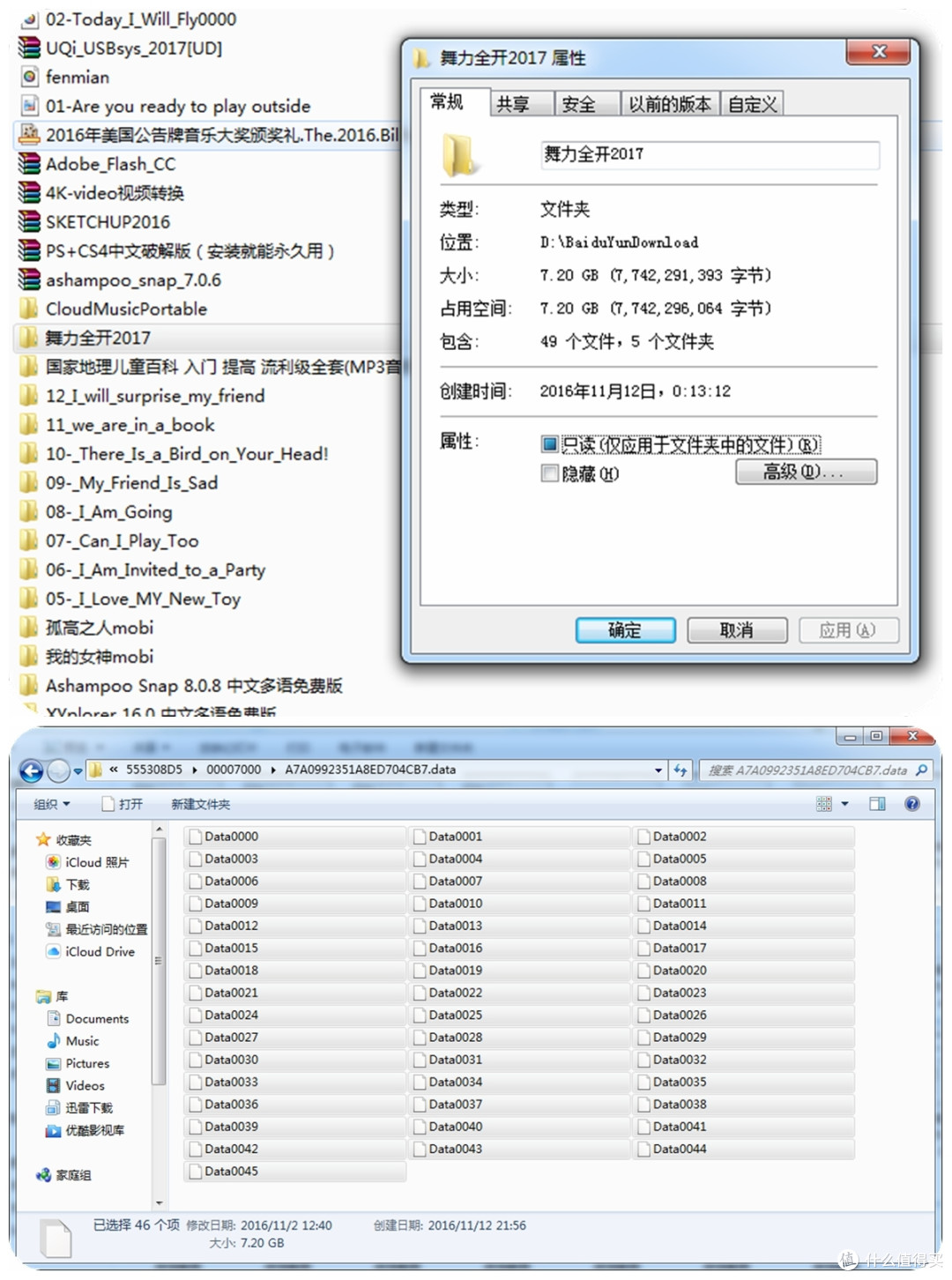The width and height of the screenshot is (952, 1280).
Task: Open 下载 downloads in sidebar
Action: (x=68, y=884)
